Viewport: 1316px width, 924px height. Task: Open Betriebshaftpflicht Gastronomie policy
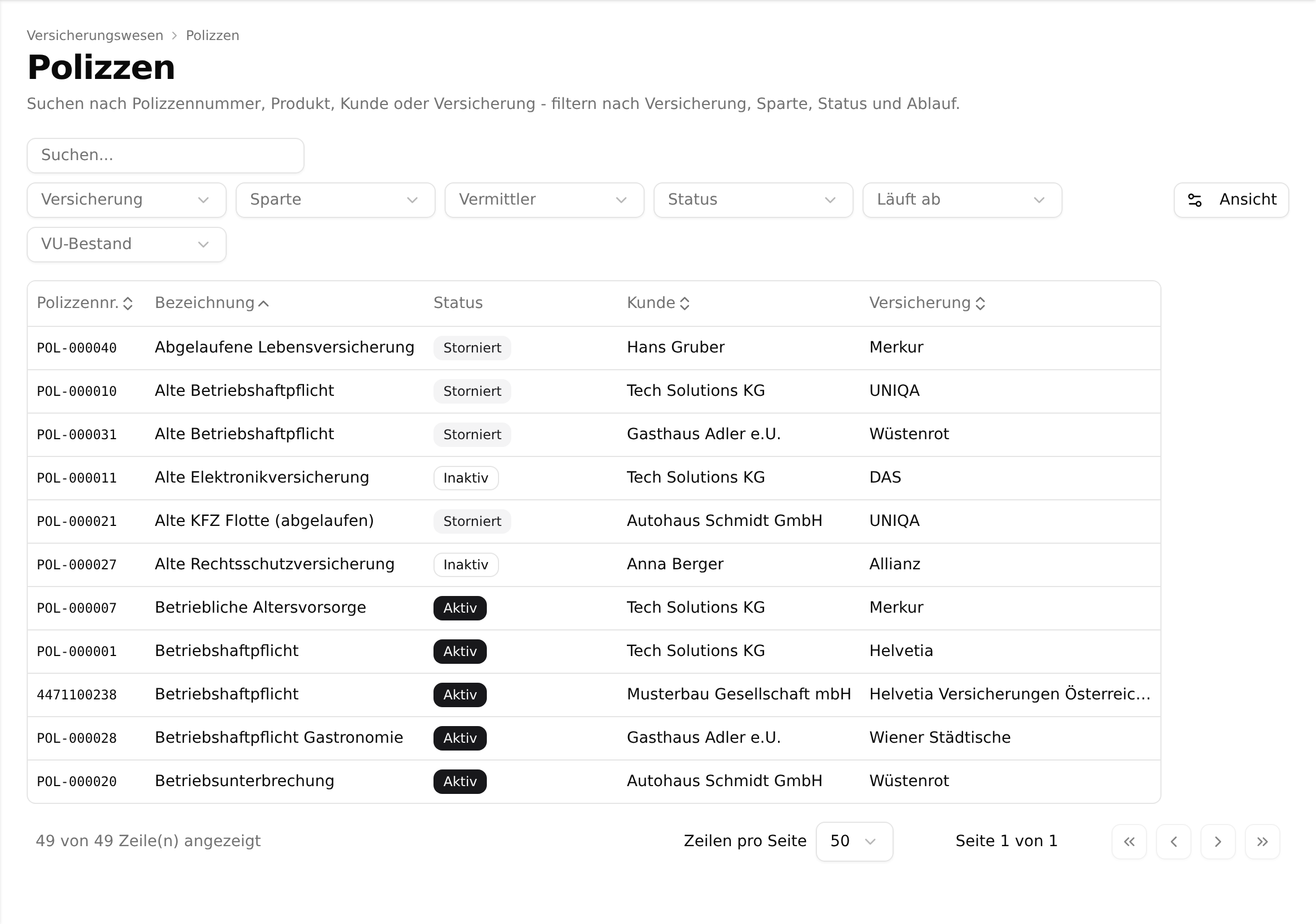(278, 738)
